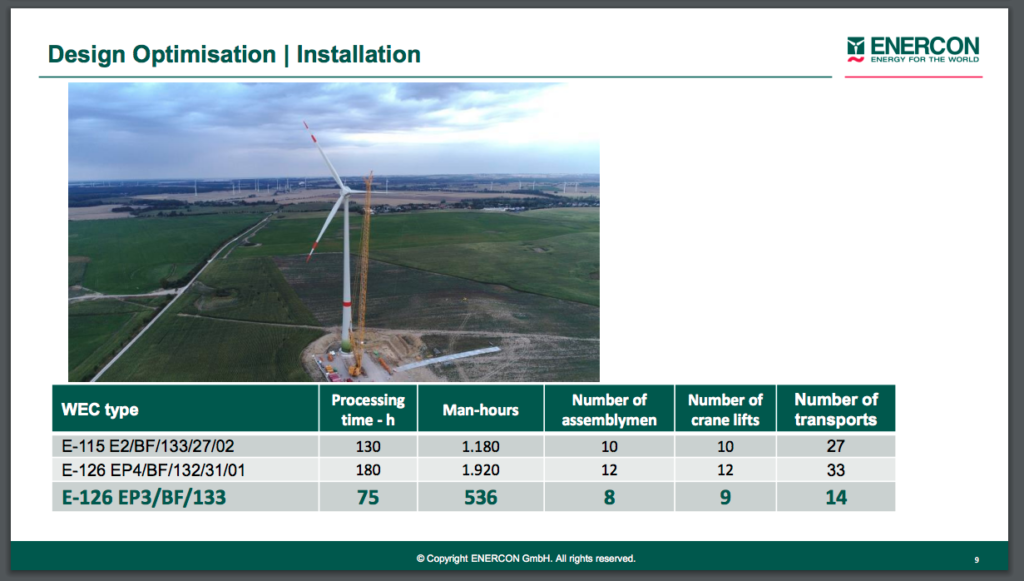The height and width of the screenshot is (581, 1024).
Task: Click assemblymen value '8' in EP3 row
Action: pyautogui.click(x=609, y=497)
